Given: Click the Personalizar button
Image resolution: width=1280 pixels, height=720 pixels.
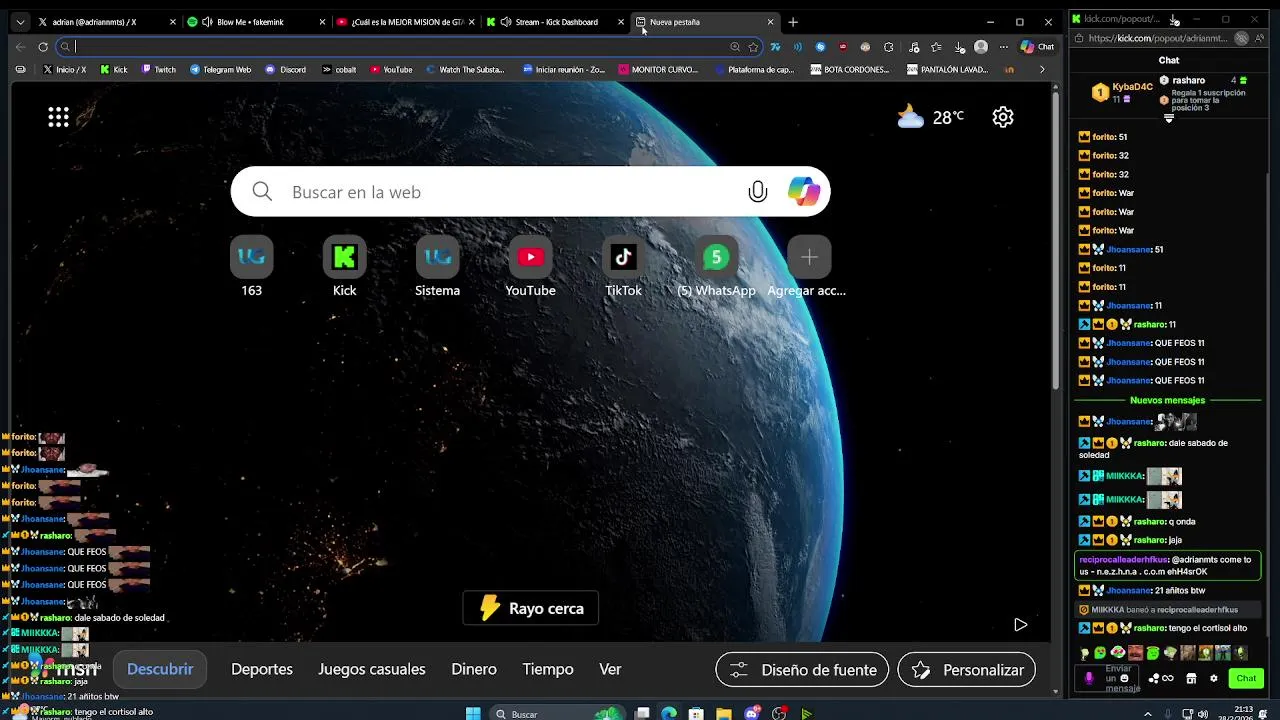Looking at the screenshot, I should point(966,670).
